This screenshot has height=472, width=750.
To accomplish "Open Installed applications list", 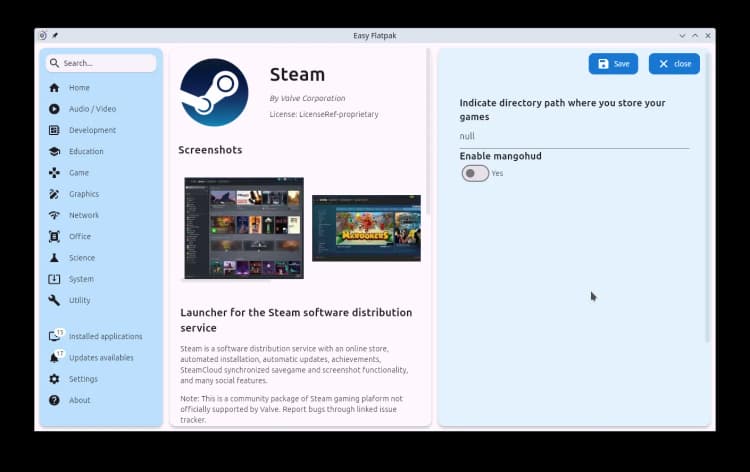I will (106, 337).
